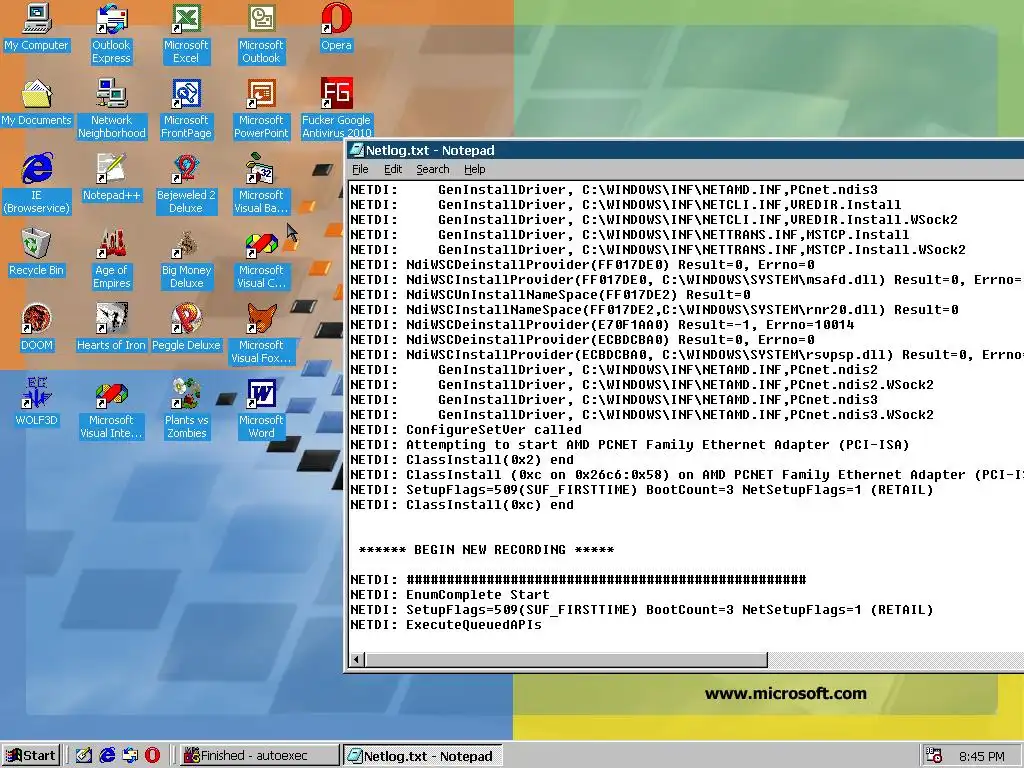
Task: Click the 'ClassInstall(0xc) end' line
Action: coord(462,505)
